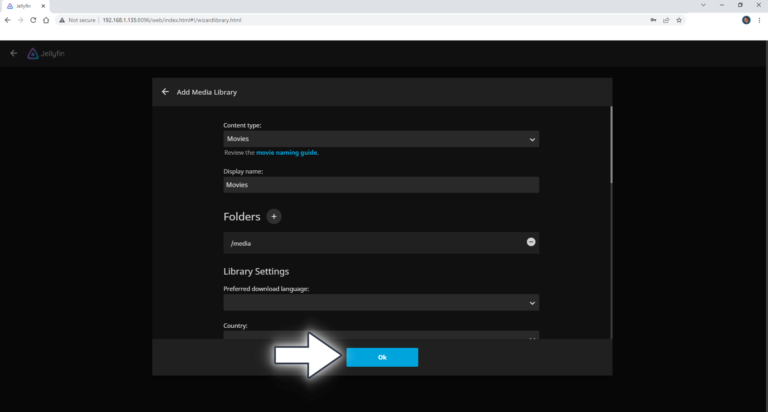Image resolution: width=768 pixels, height=412 pixels.
Task: Open the tab search chevron
Action: 703,5
